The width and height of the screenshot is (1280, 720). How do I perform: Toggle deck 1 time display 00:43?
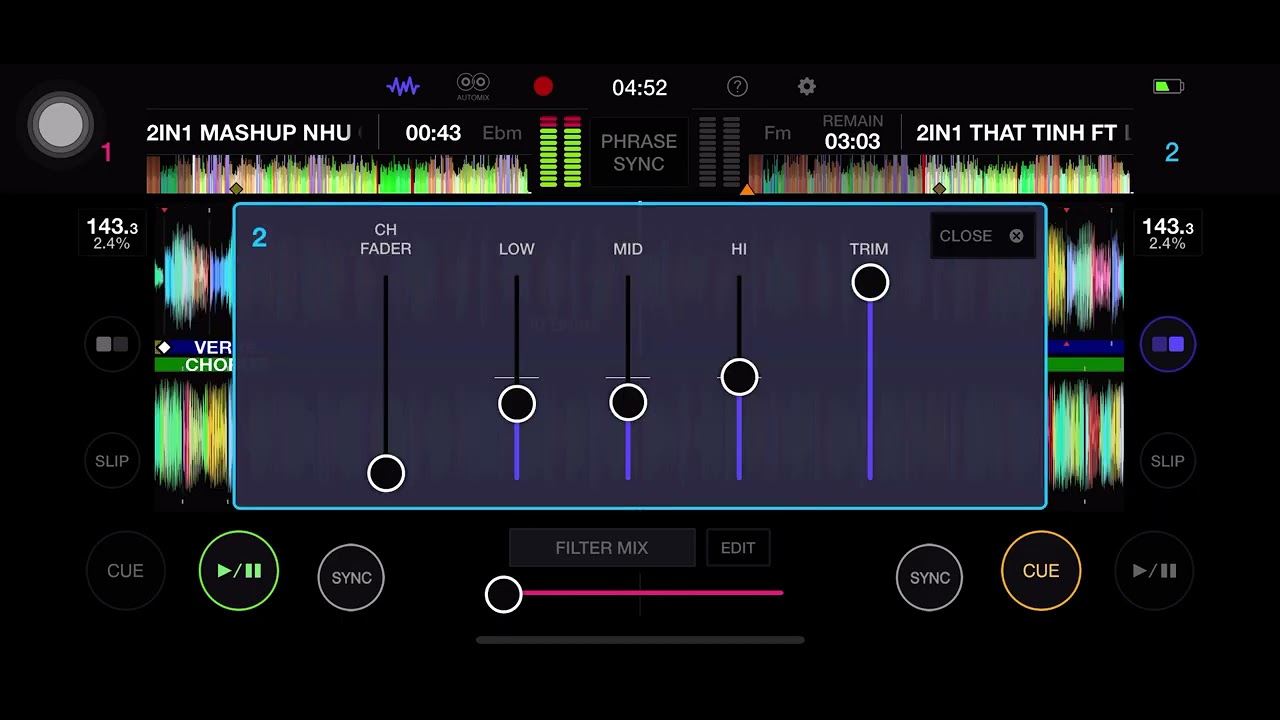(433, 133)
